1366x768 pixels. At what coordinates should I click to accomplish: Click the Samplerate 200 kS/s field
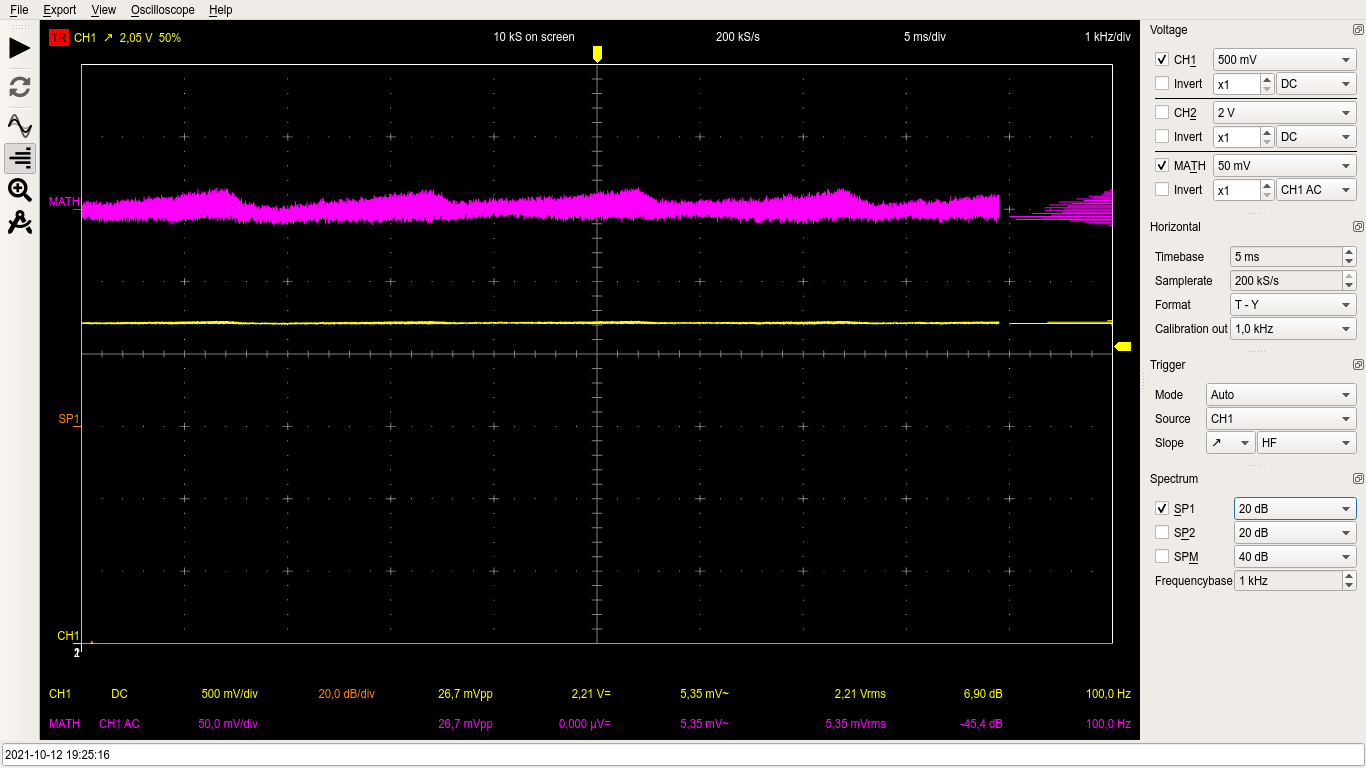(1286, 281)
